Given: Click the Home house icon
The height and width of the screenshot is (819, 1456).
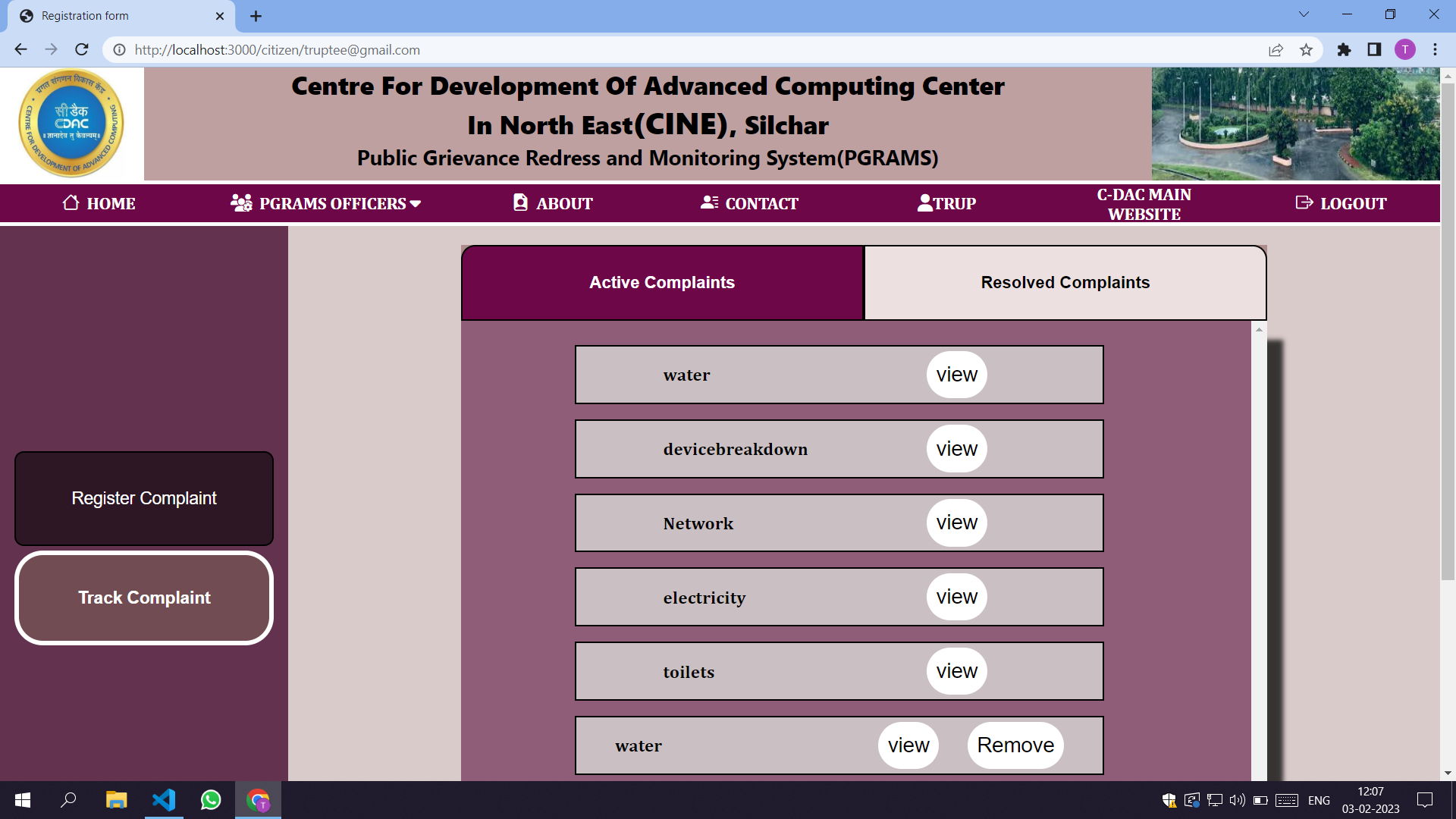Looking at the screenshot, I should (71, 202).
